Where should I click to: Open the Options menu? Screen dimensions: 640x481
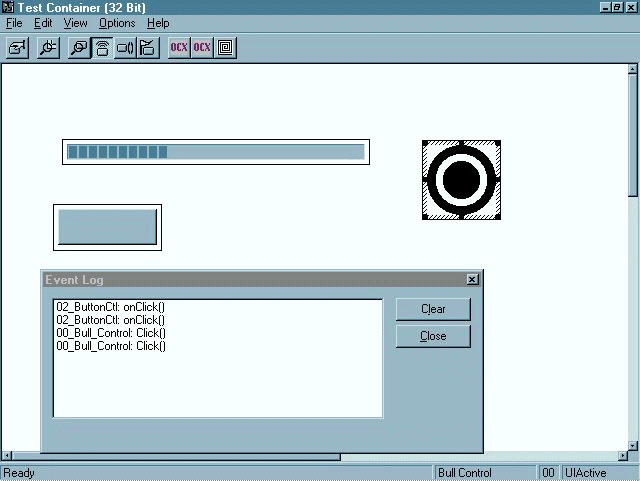[117, 23]
